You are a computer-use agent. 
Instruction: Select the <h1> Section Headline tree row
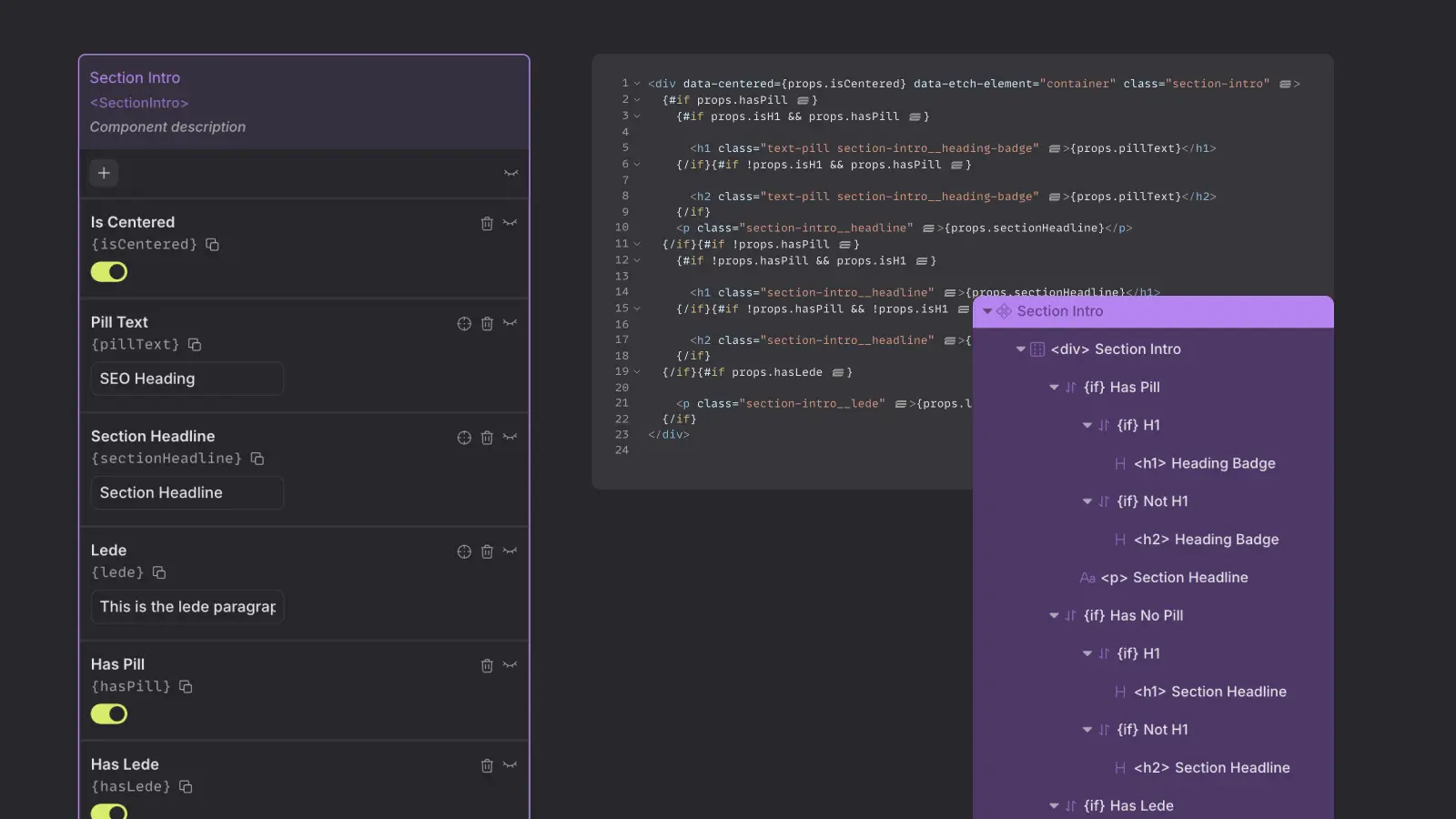click(1153, 692)
